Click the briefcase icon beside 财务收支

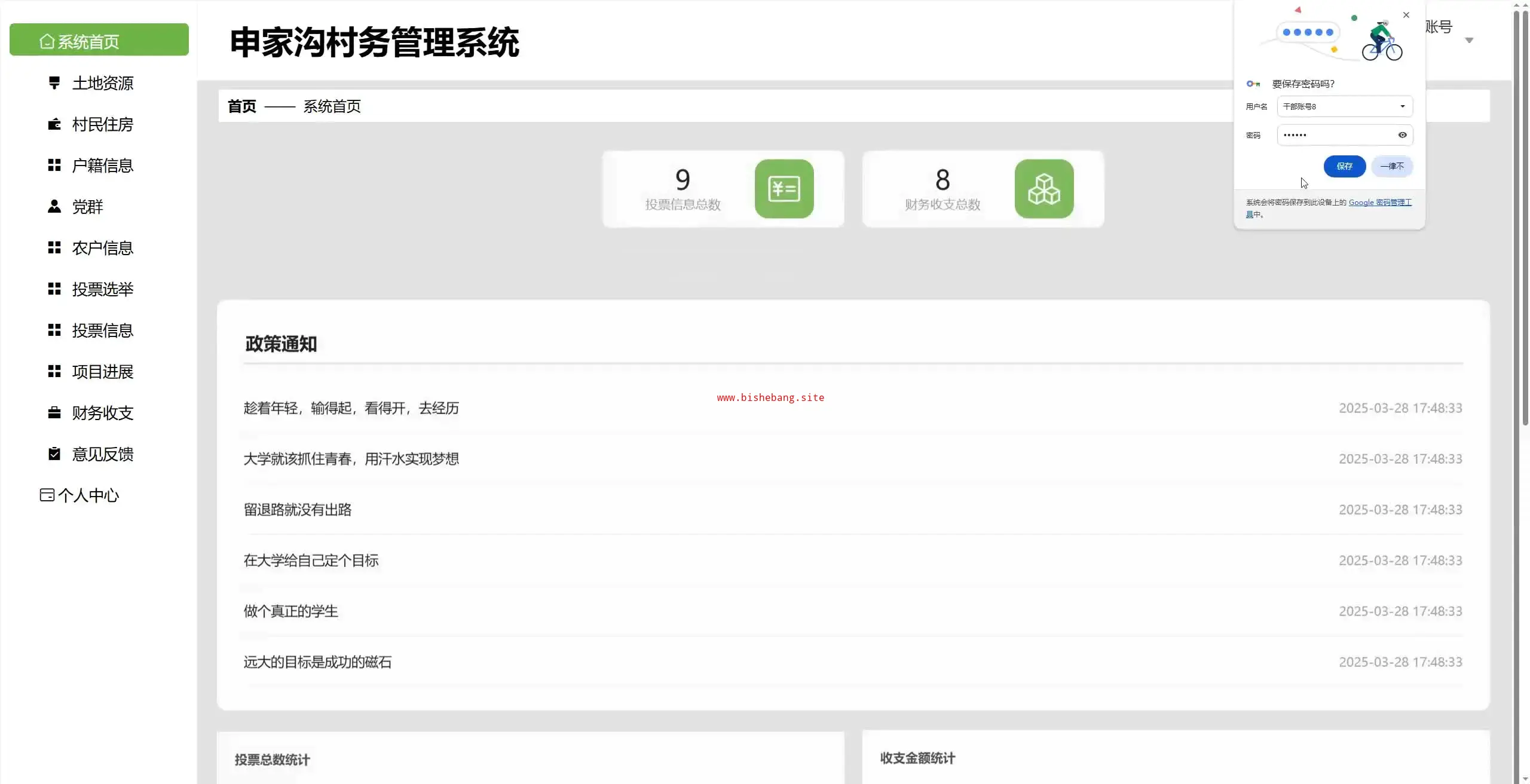[x=54, y=412]
